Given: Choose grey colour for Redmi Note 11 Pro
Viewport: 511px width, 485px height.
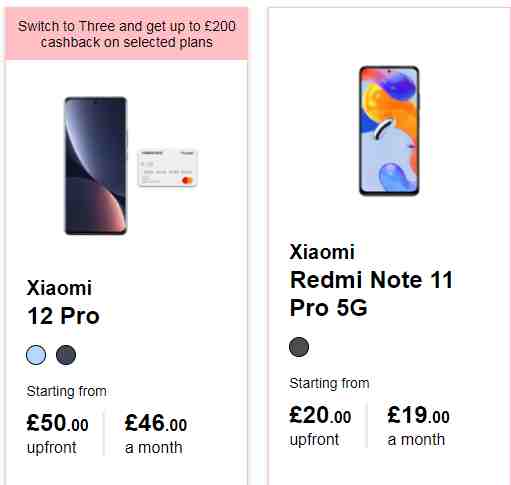Looking at the screenshot, I should tap(299, 347).
